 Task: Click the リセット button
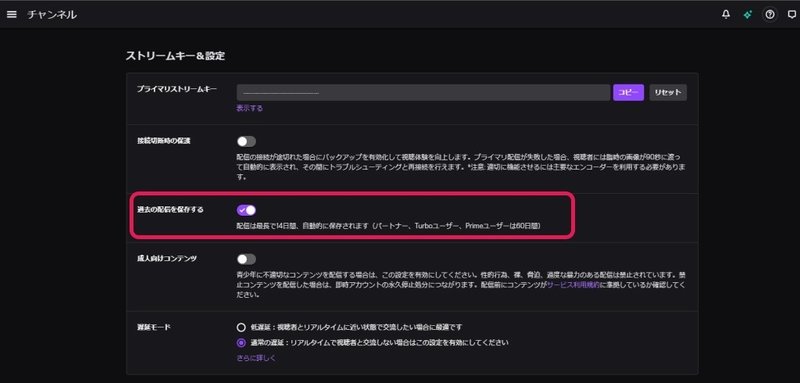pos(668,92)
